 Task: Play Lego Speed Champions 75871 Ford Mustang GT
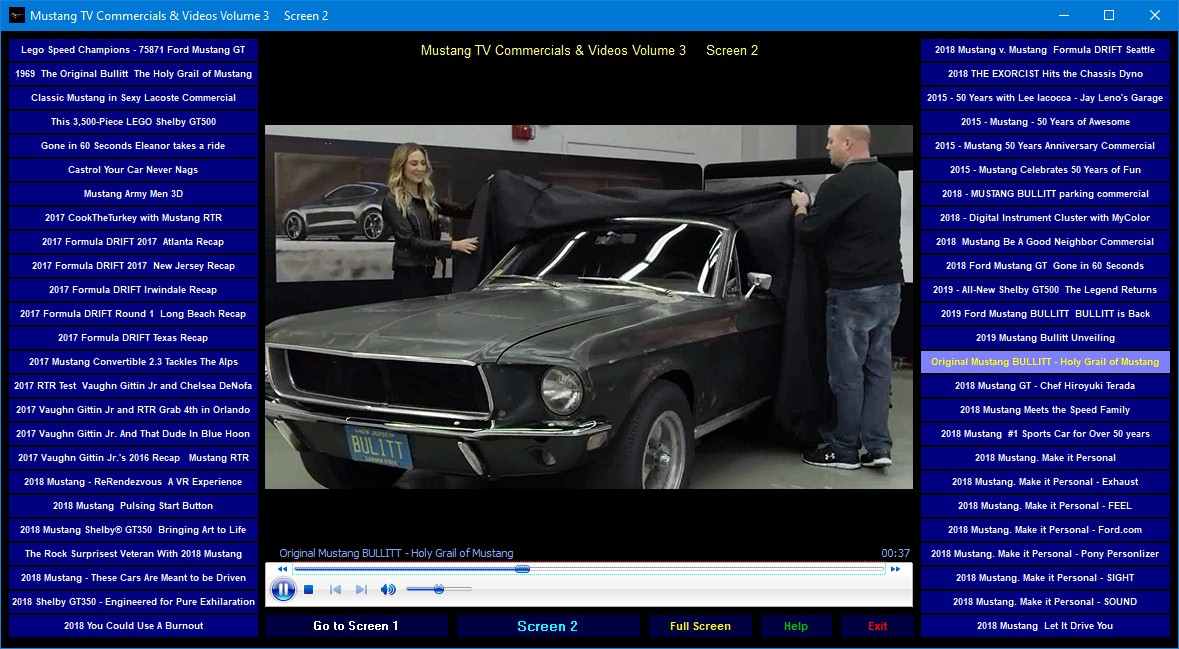(133, 50)
